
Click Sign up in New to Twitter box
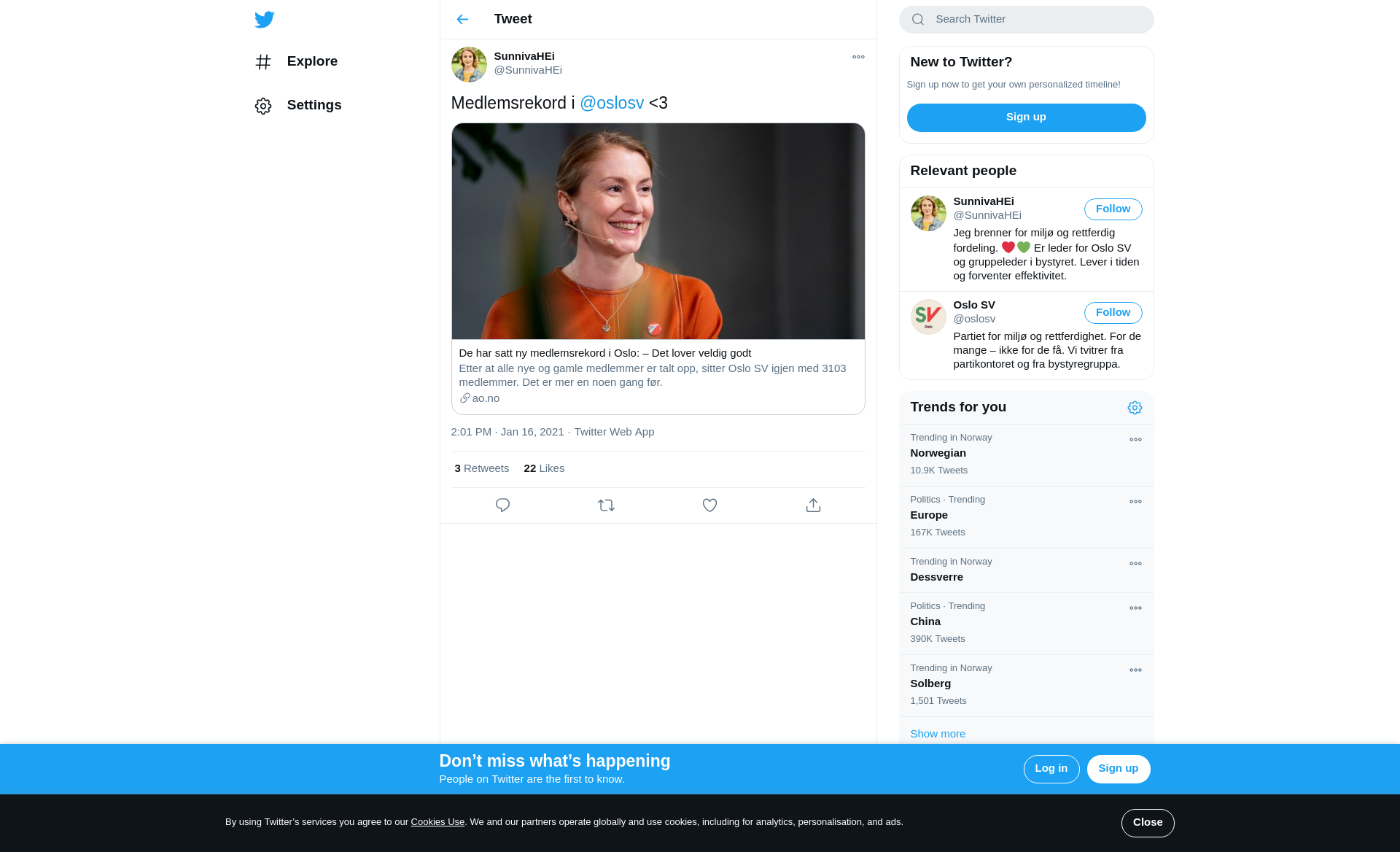(1026, 117)
